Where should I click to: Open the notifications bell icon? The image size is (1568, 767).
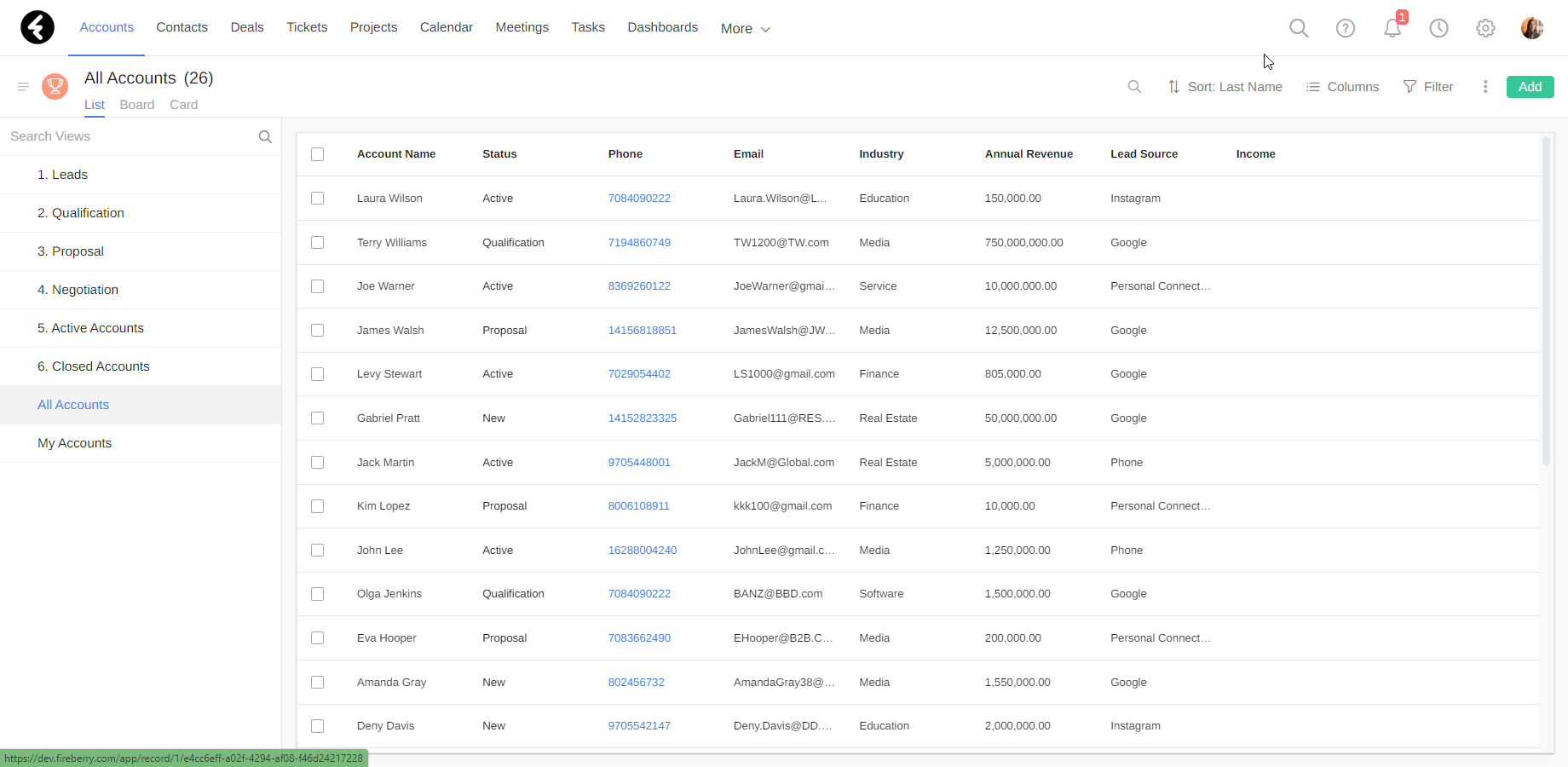1392,28
